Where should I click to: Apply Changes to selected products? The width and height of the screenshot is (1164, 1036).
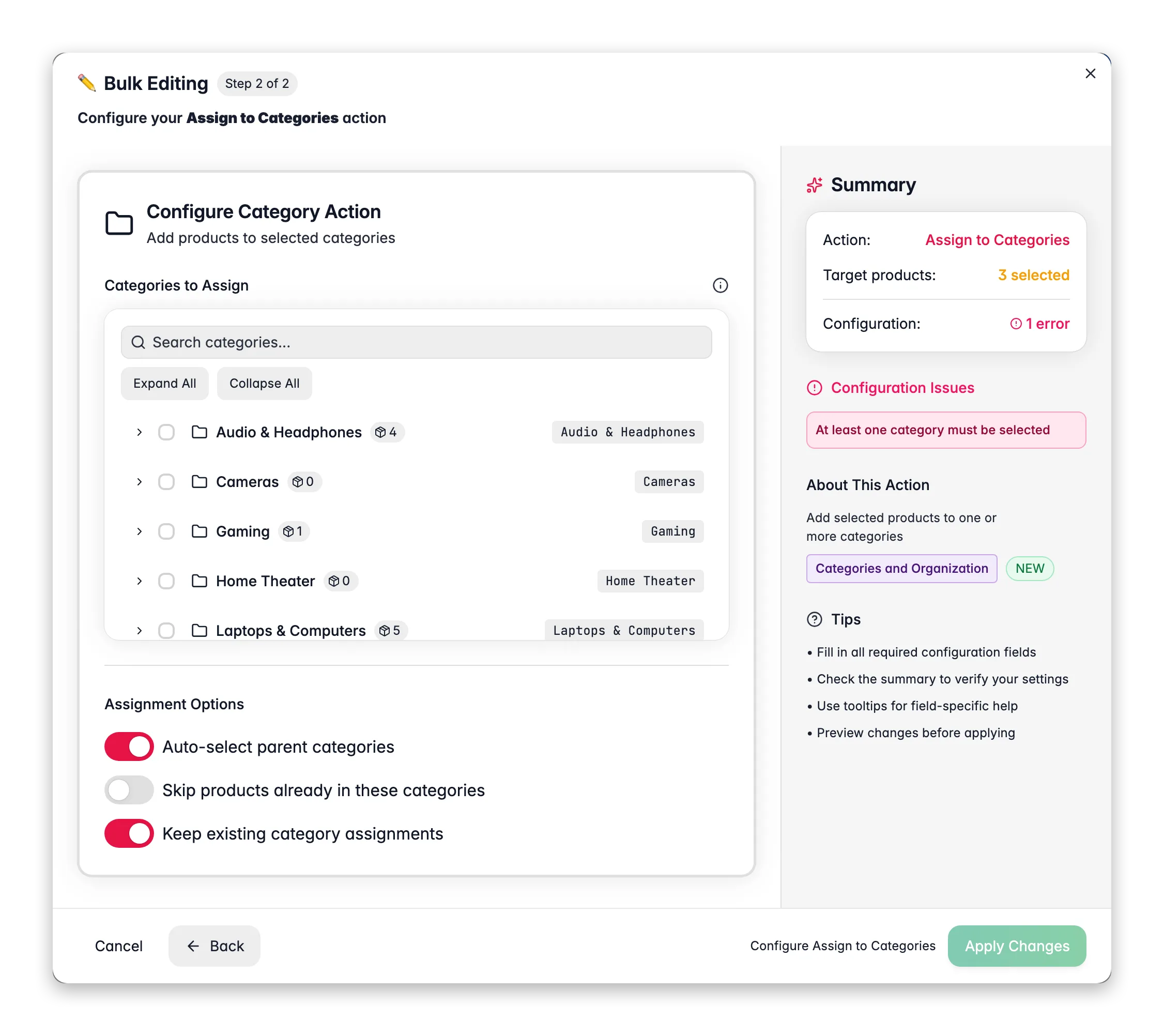click(x=1017, y=946)
